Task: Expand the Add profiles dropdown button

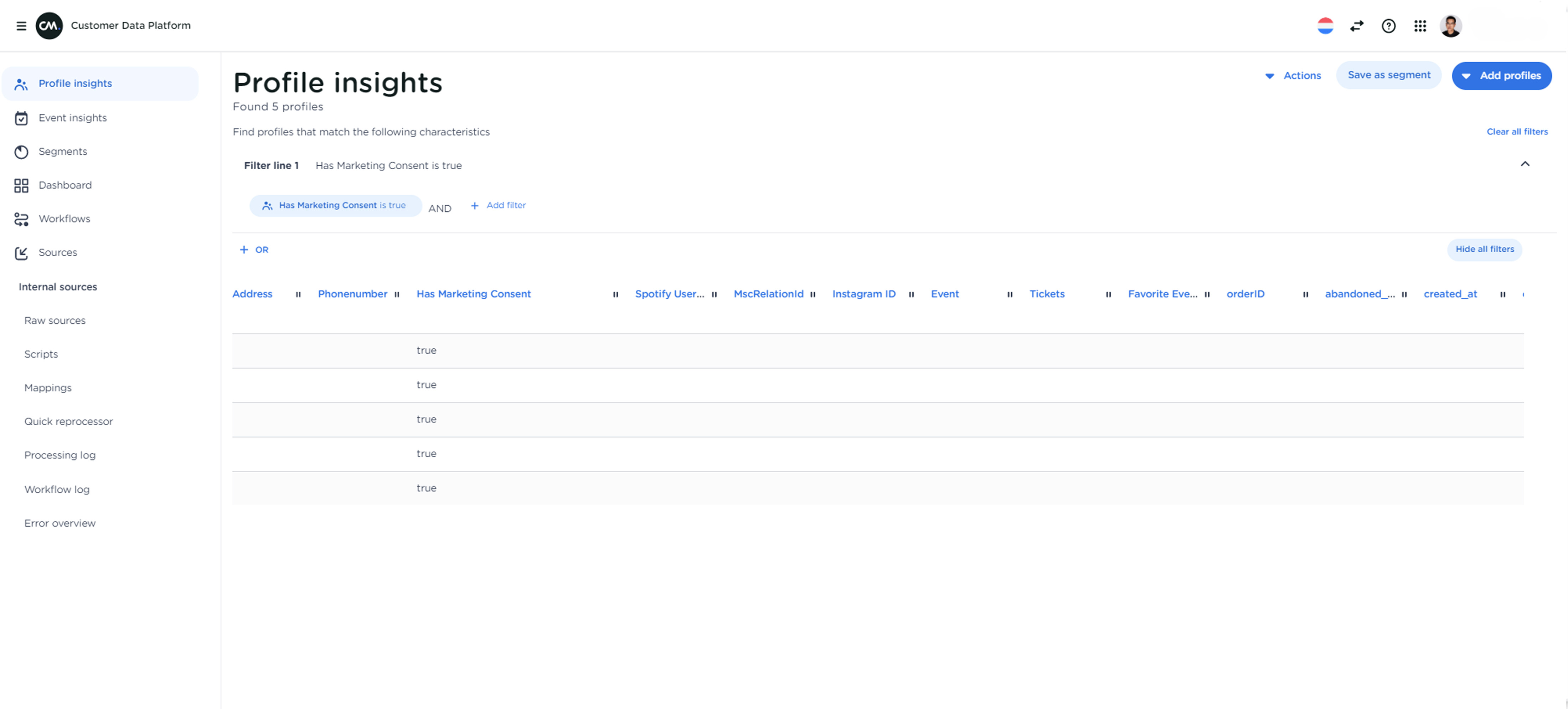Action: point(1501,76)
